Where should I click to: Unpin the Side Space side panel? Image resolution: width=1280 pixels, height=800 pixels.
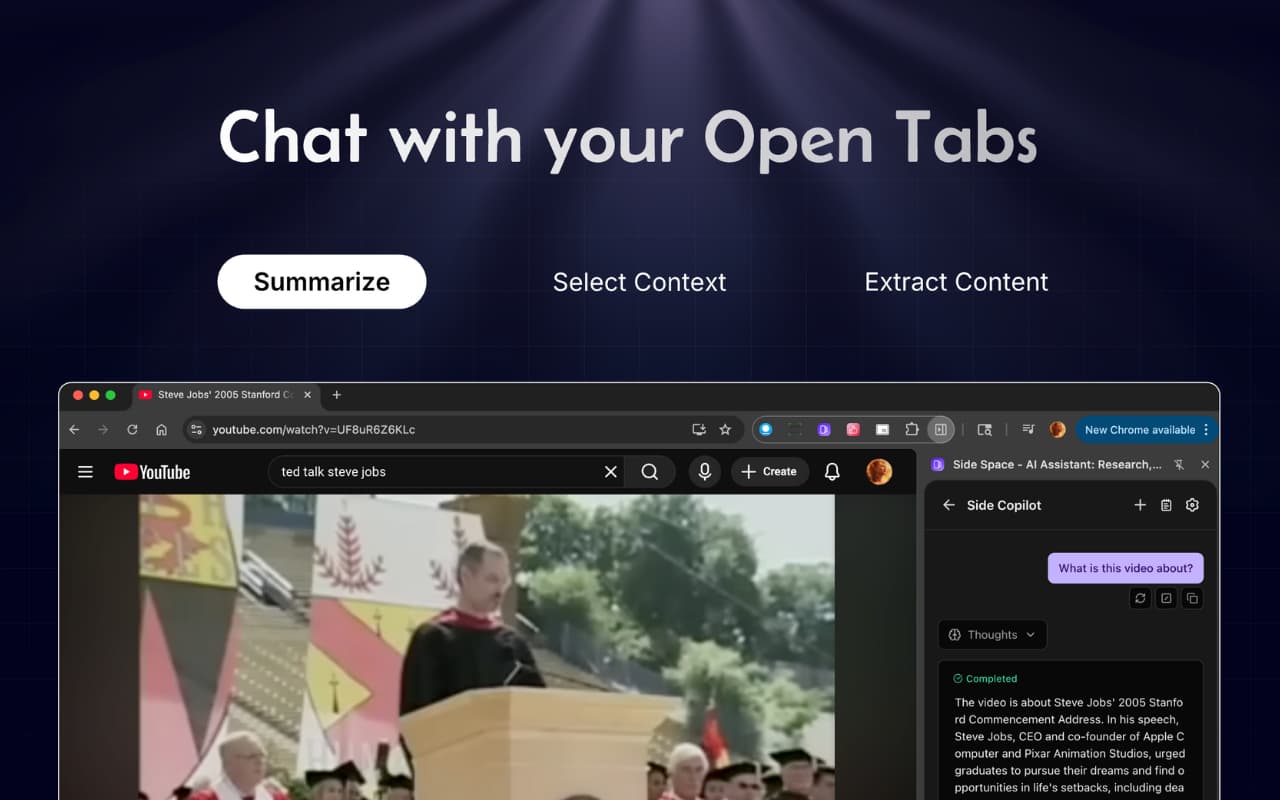(x=1179, y=465)
